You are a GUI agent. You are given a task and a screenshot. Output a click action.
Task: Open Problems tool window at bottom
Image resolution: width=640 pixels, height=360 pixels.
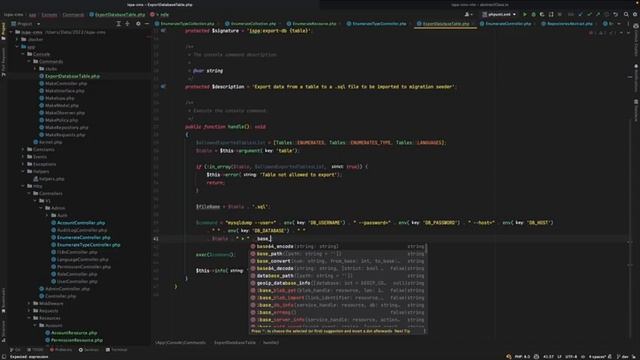[60, 350]
